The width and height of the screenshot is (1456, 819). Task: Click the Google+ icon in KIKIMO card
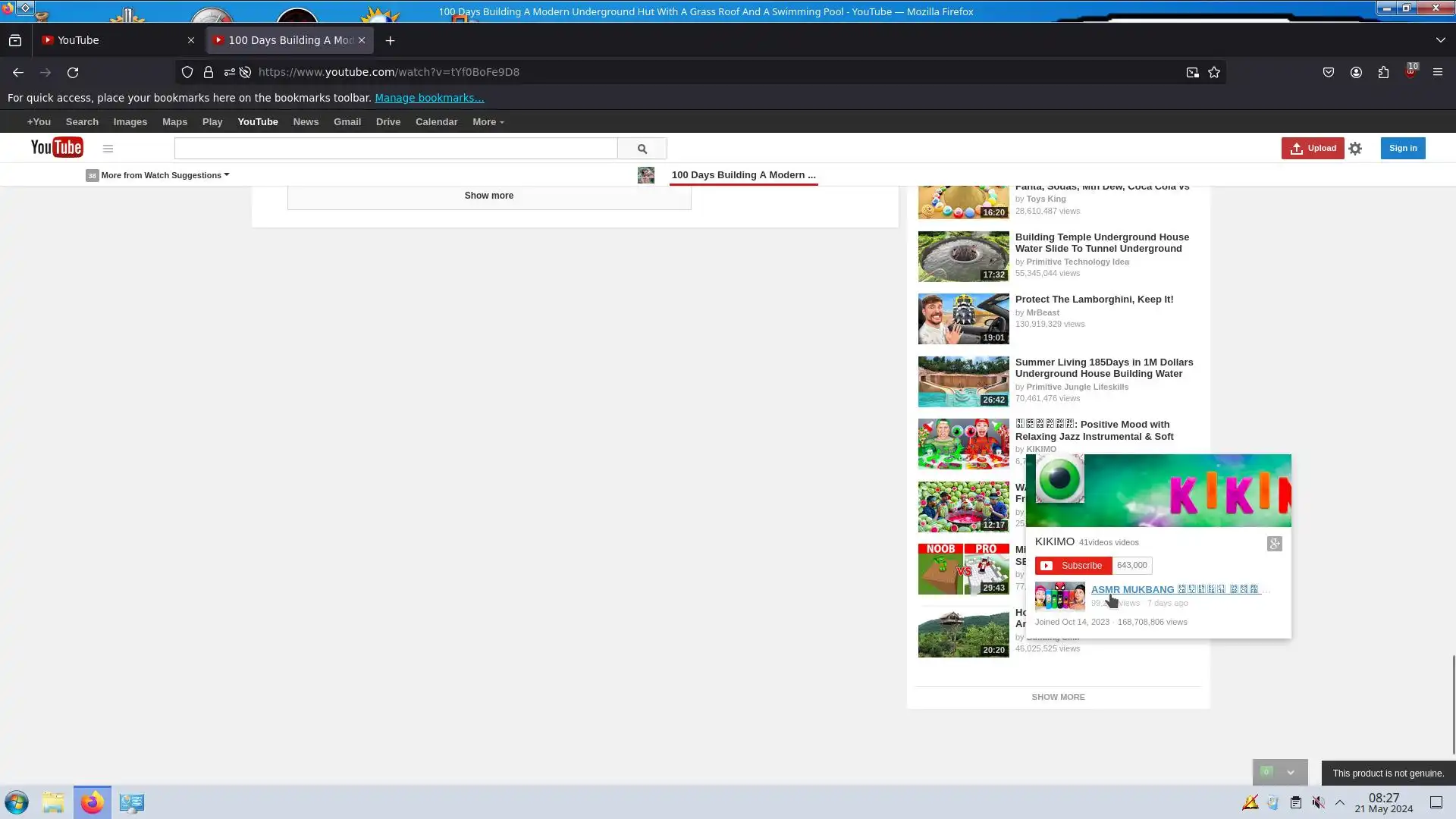(1274, 544)
